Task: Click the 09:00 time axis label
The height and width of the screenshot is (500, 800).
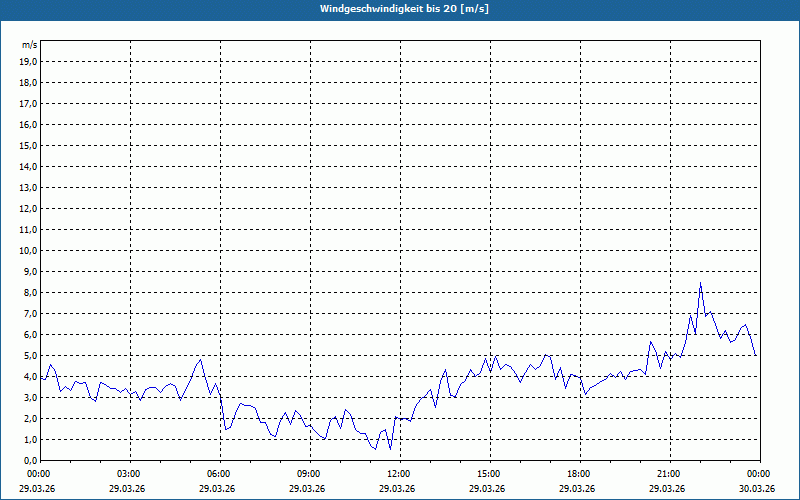Action: point(309,474)
